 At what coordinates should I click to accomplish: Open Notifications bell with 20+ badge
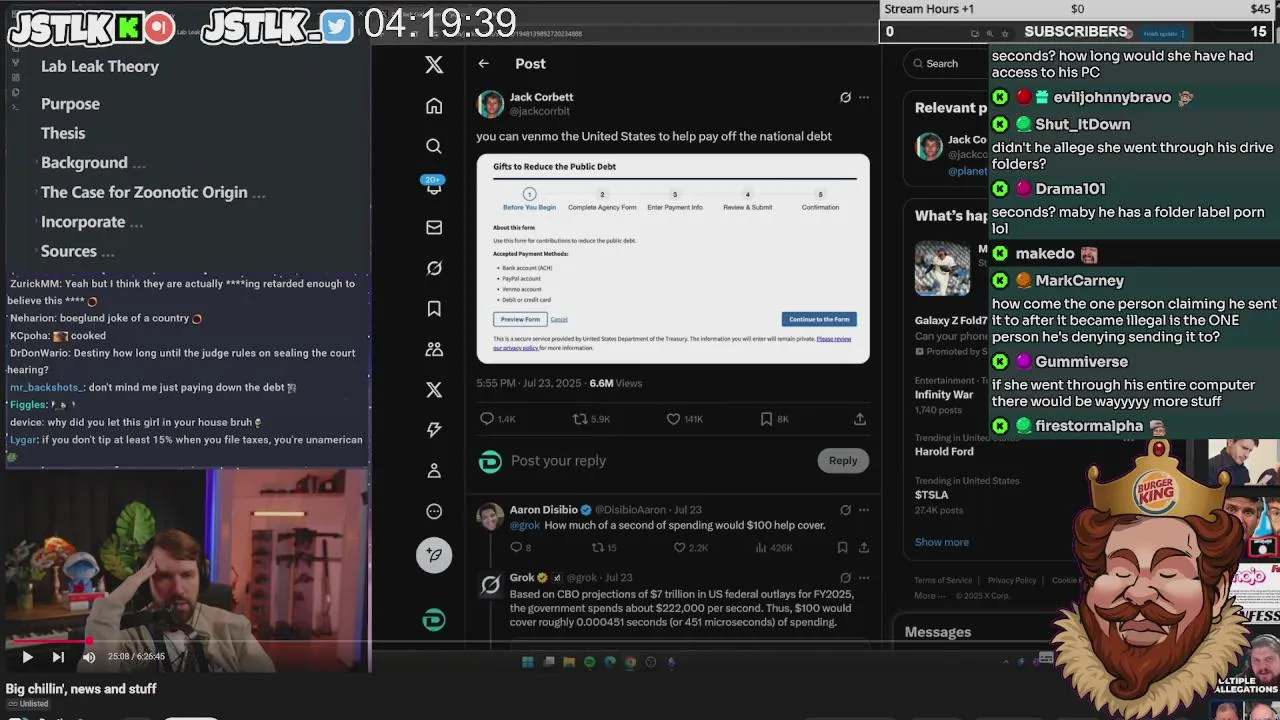(x=434, y=186)
